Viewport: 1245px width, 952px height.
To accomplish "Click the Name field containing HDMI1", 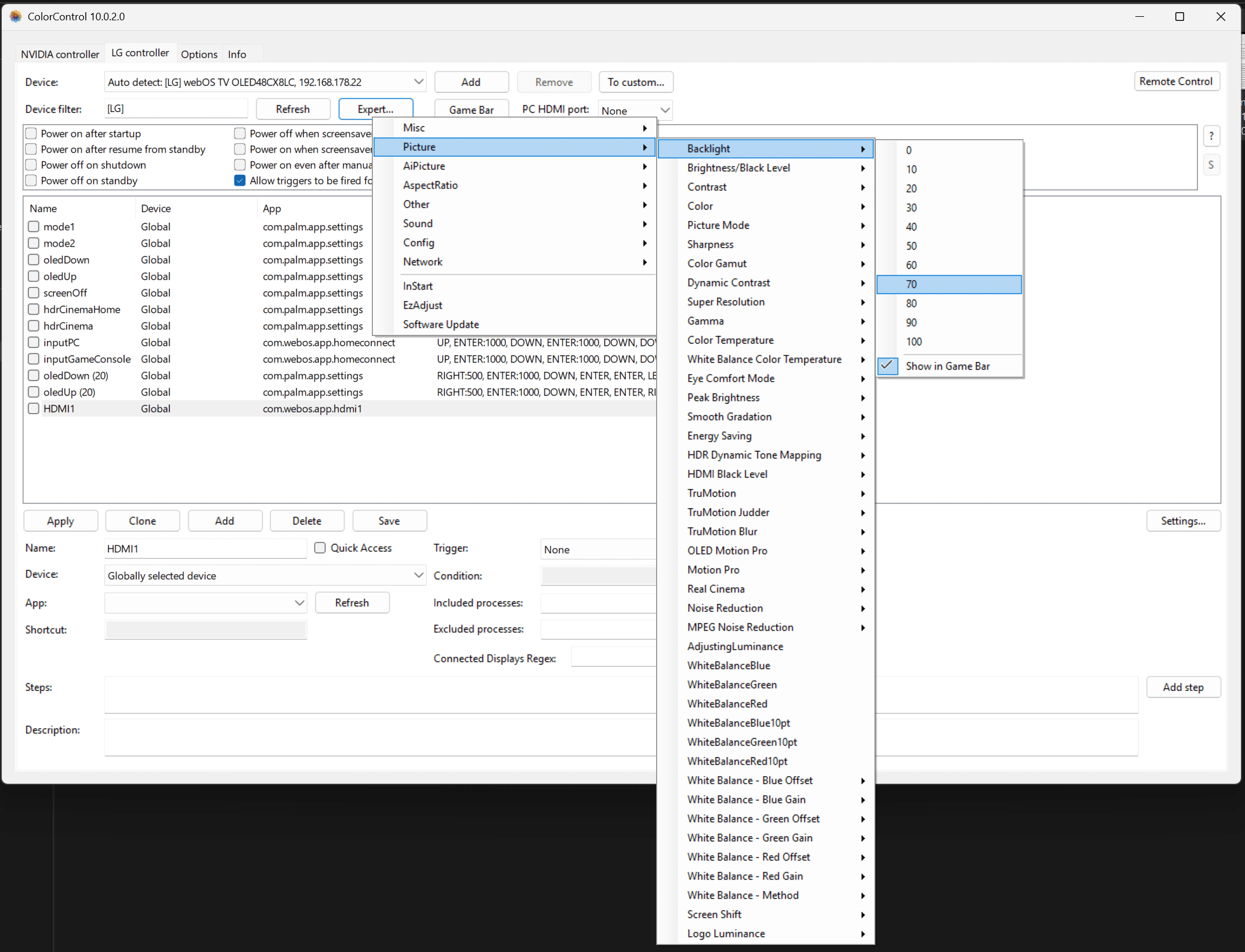I will point(205,548).
